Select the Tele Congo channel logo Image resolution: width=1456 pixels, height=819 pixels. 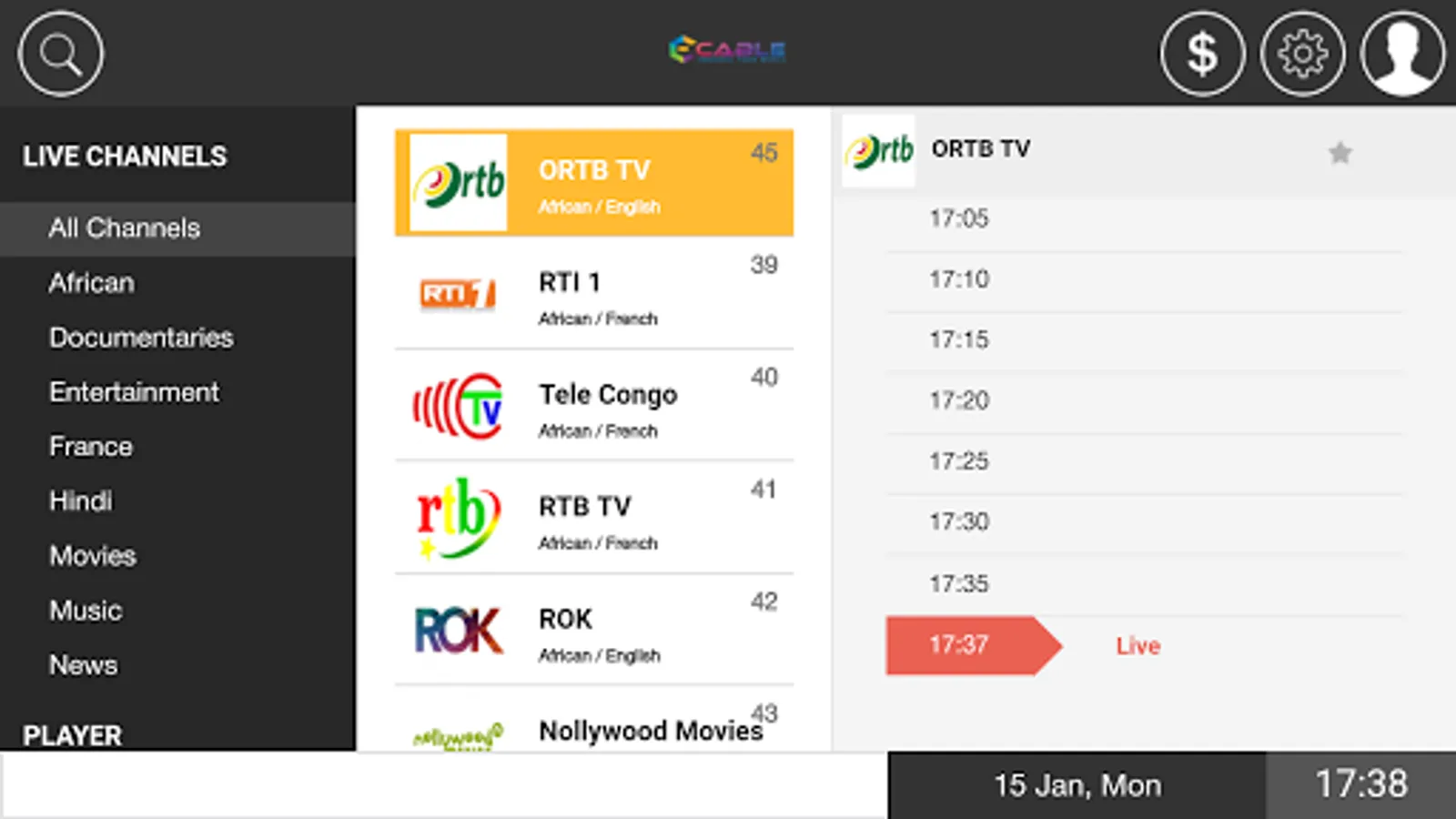459,406
